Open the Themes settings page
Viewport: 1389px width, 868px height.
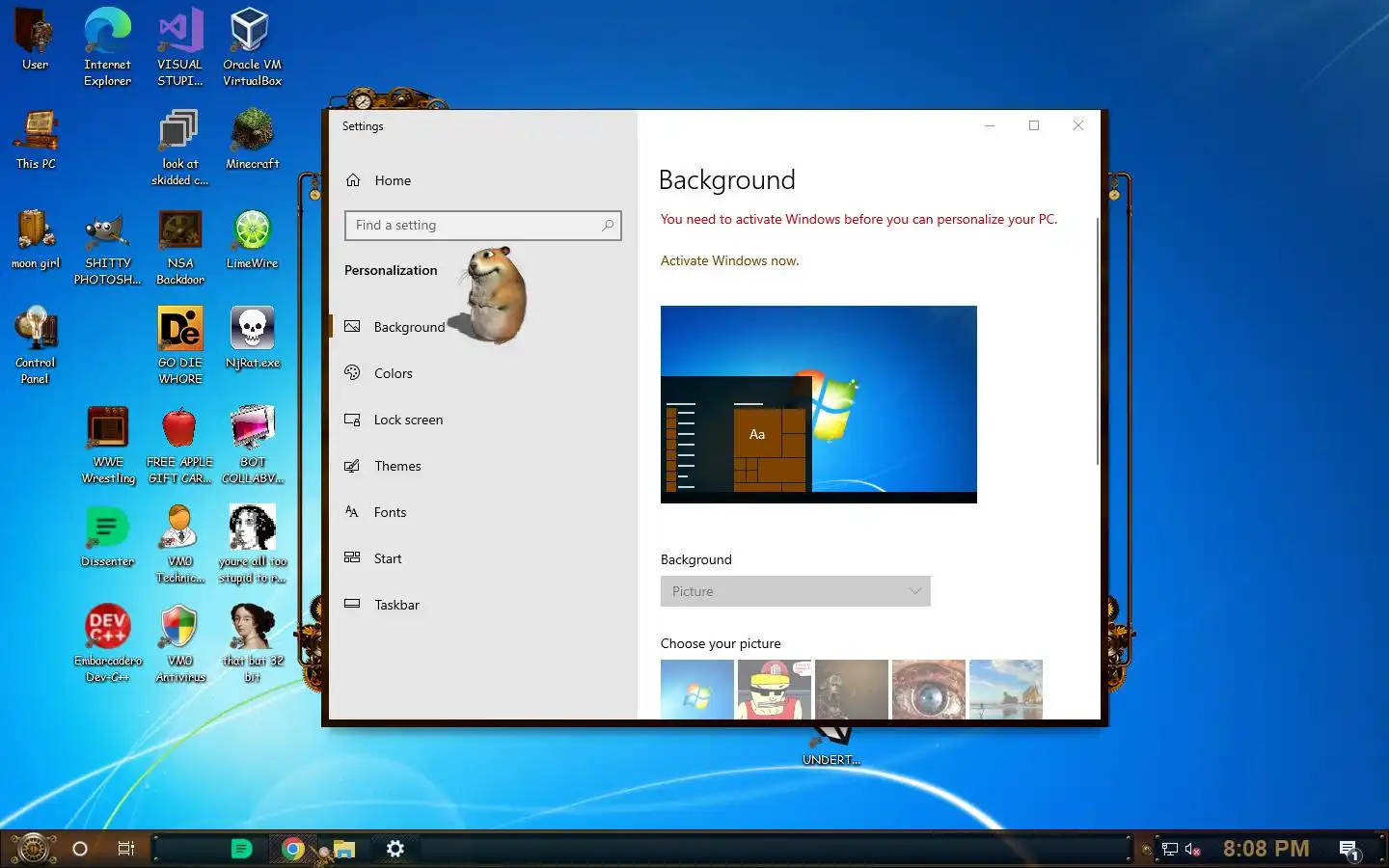482,466
